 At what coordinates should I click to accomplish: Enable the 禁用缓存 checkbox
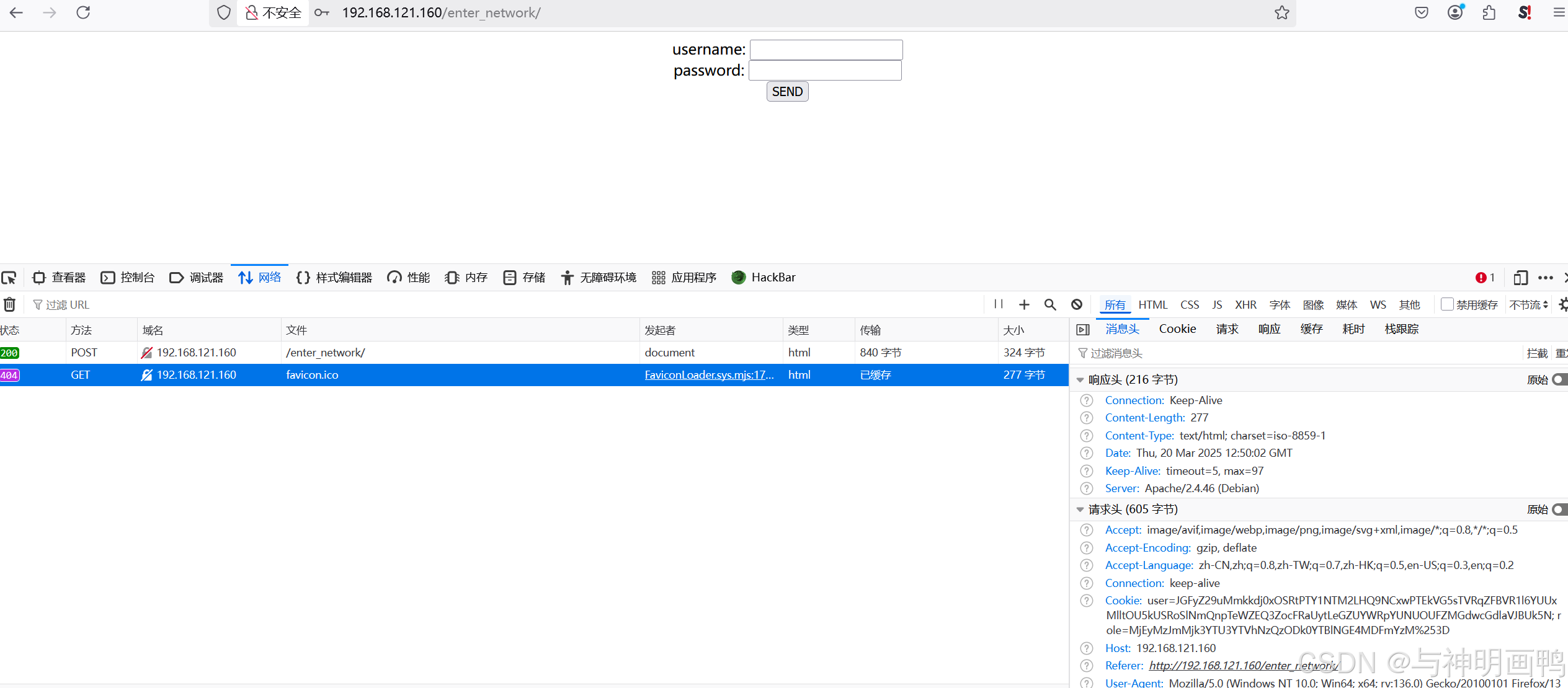click(1447, 304)
